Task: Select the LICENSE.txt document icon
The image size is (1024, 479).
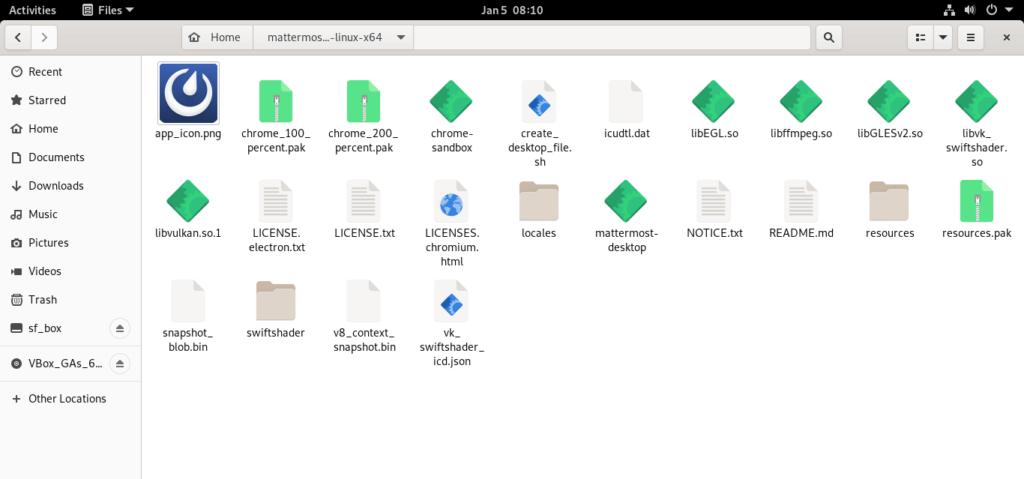Action: (x=363, y=201)
